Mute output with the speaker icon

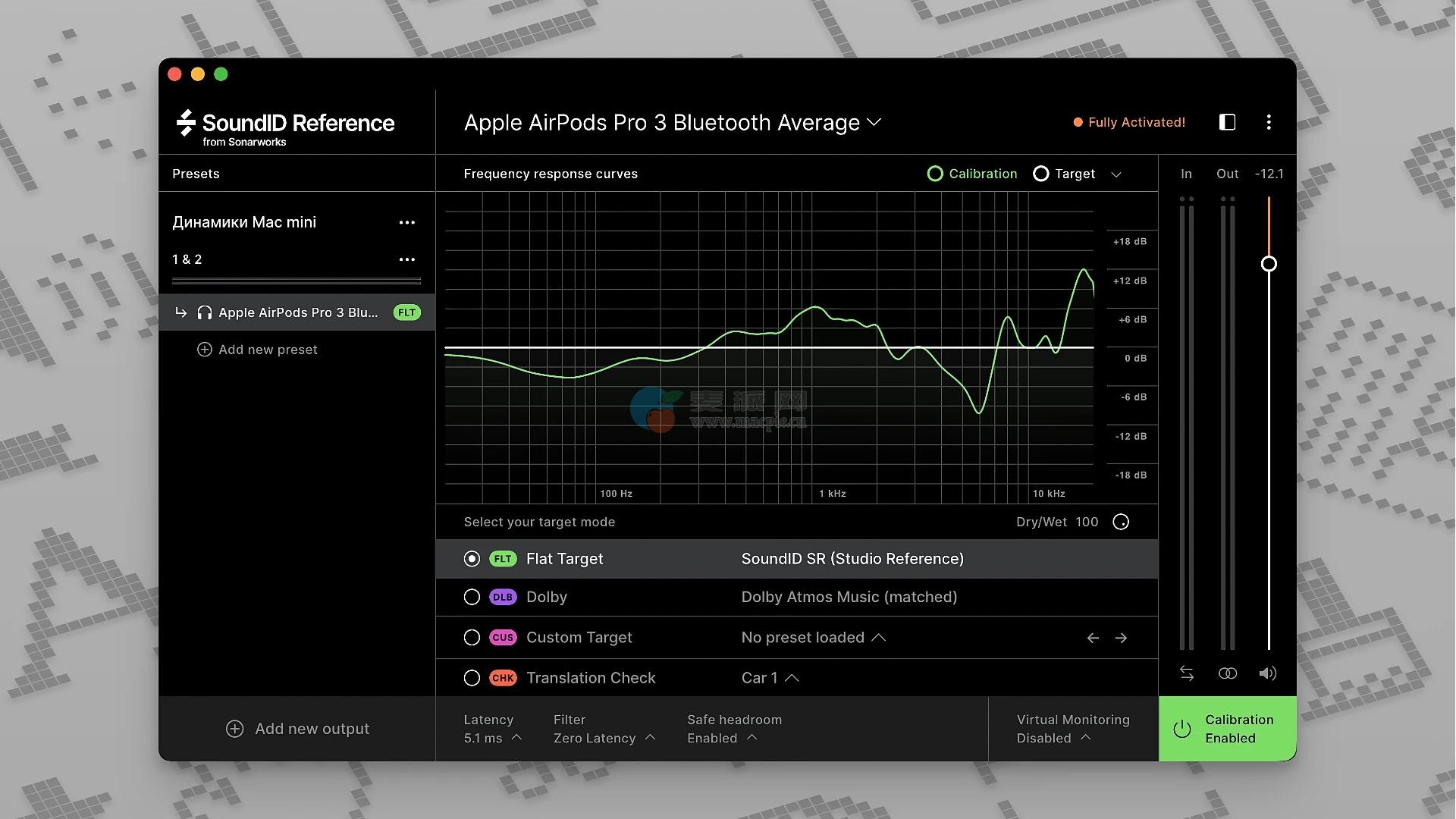click(1267, 673)
